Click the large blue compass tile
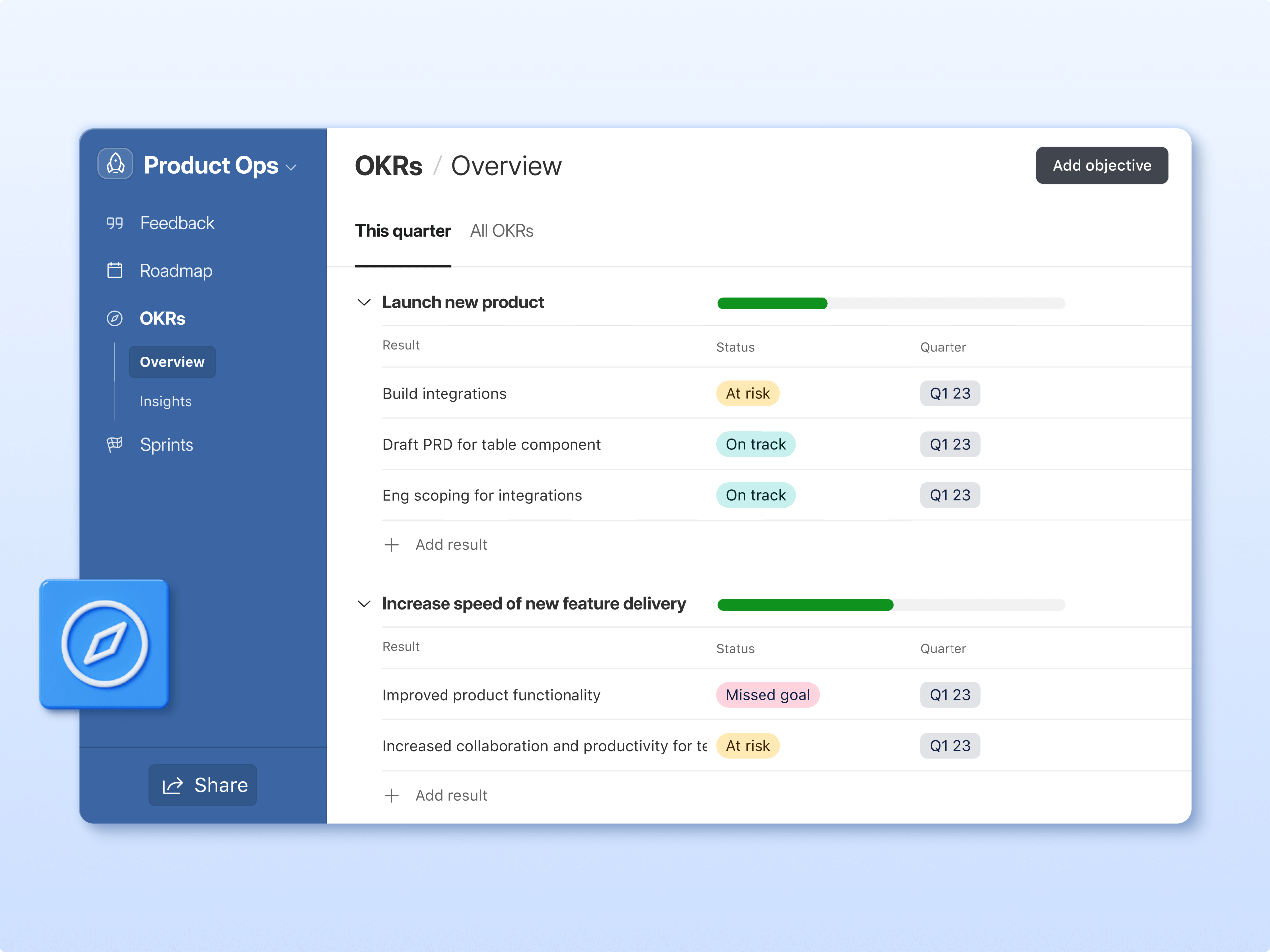This screenshot has width=1270, height=952. tap(105, 643)
